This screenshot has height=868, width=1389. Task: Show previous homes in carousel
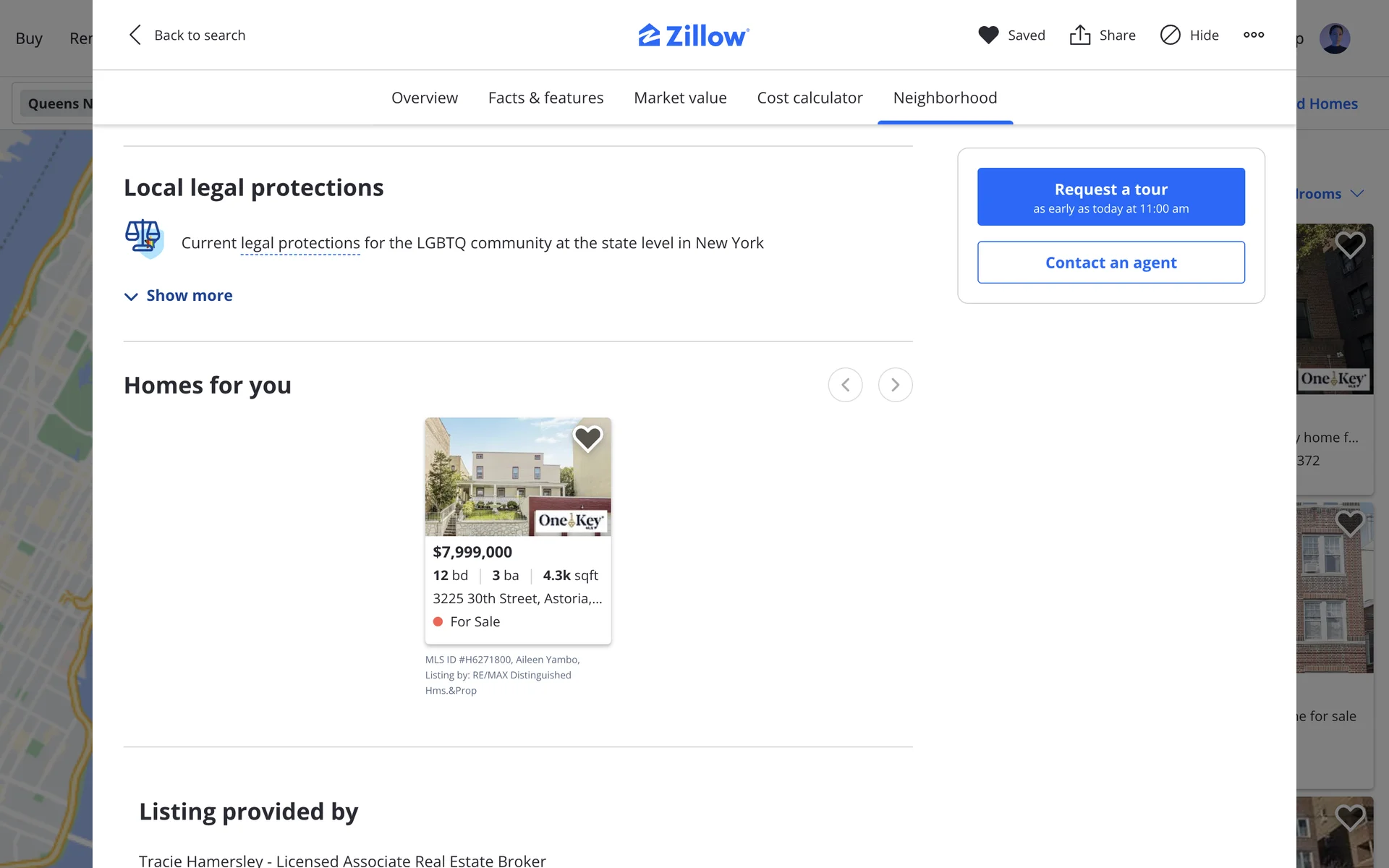pos(845,385)
